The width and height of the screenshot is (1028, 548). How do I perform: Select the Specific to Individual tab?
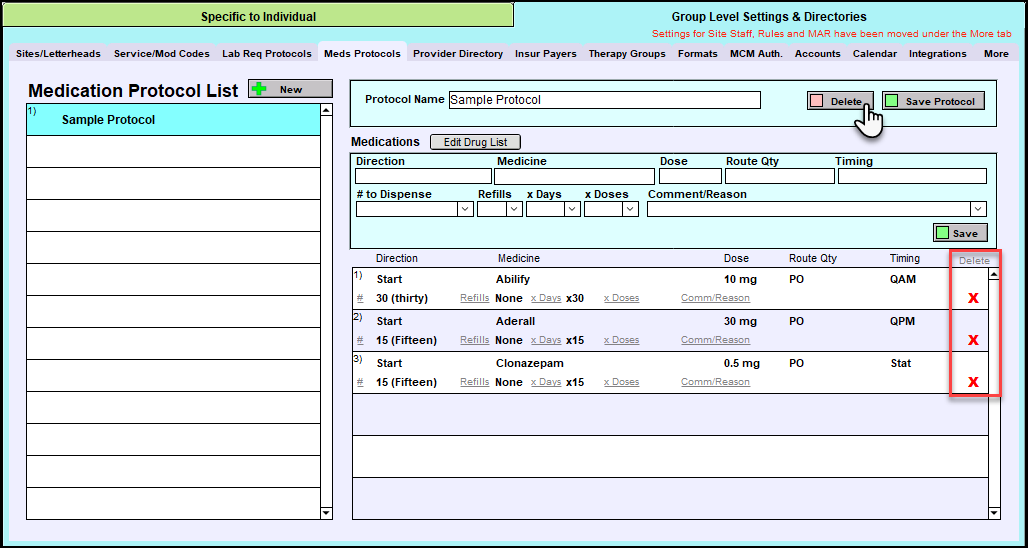coord(258,16)
